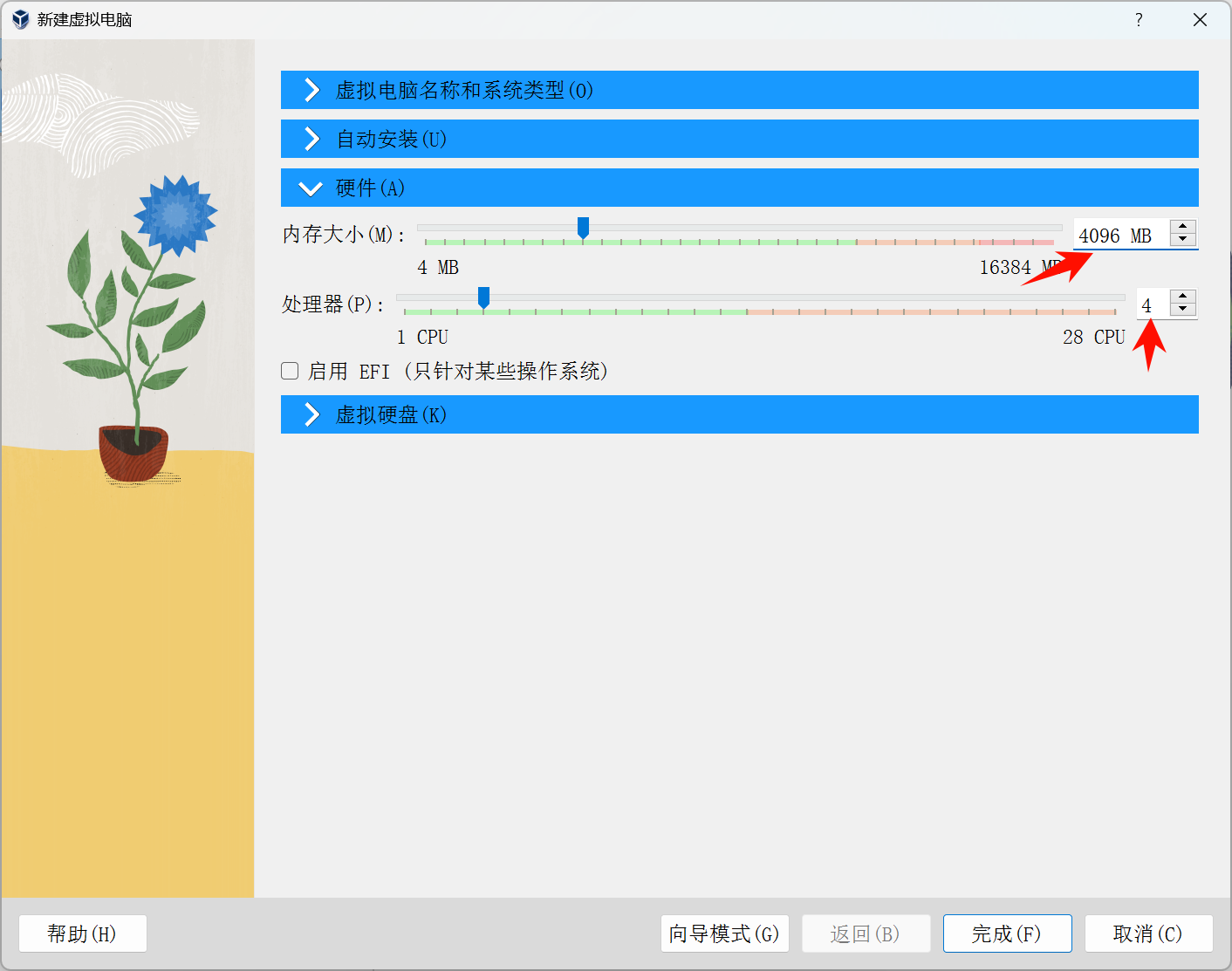This screenshot has height=971, width=1232.
Task: Click the 内存大小(M) label
Action: pyautogui.click(x=344, y=234)
